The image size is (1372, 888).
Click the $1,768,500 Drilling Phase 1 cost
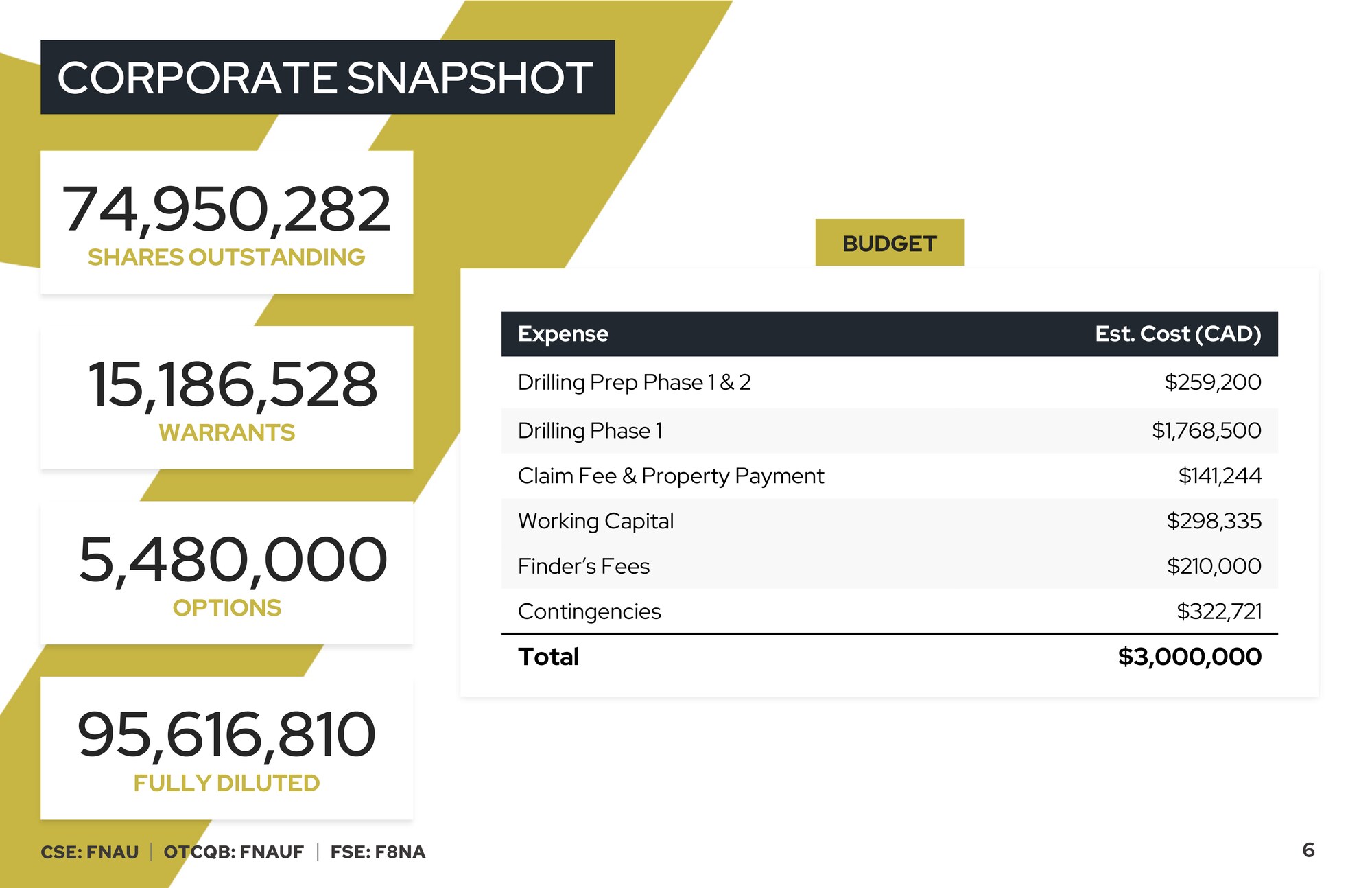pyautogui.click(x=1206, y=430)
